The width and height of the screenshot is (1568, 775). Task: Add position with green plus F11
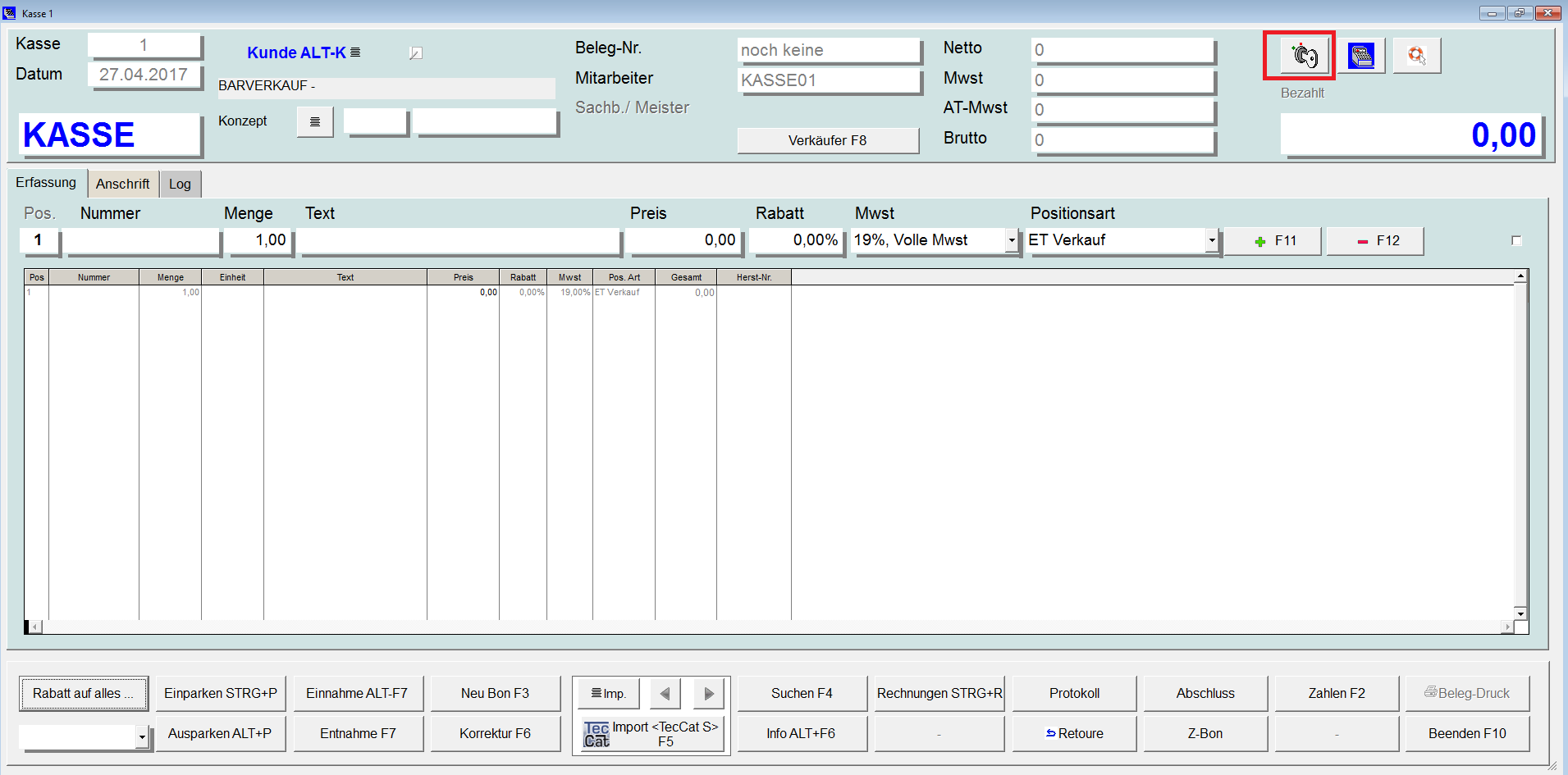tap(1273, 241)
